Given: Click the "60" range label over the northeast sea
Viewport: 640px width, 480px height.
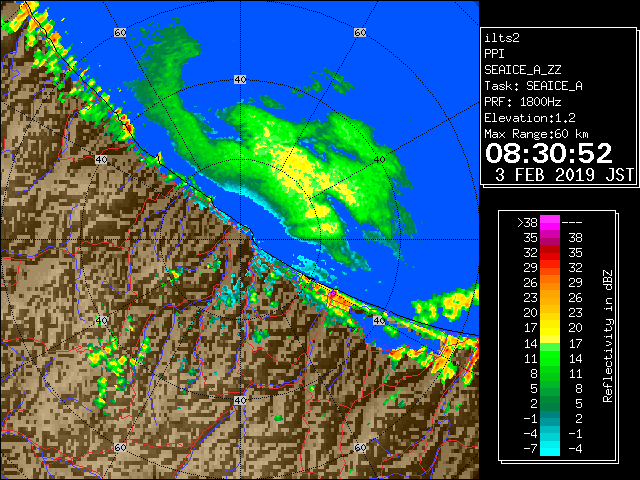Looking at the screenshot, I should coord(360,32).
